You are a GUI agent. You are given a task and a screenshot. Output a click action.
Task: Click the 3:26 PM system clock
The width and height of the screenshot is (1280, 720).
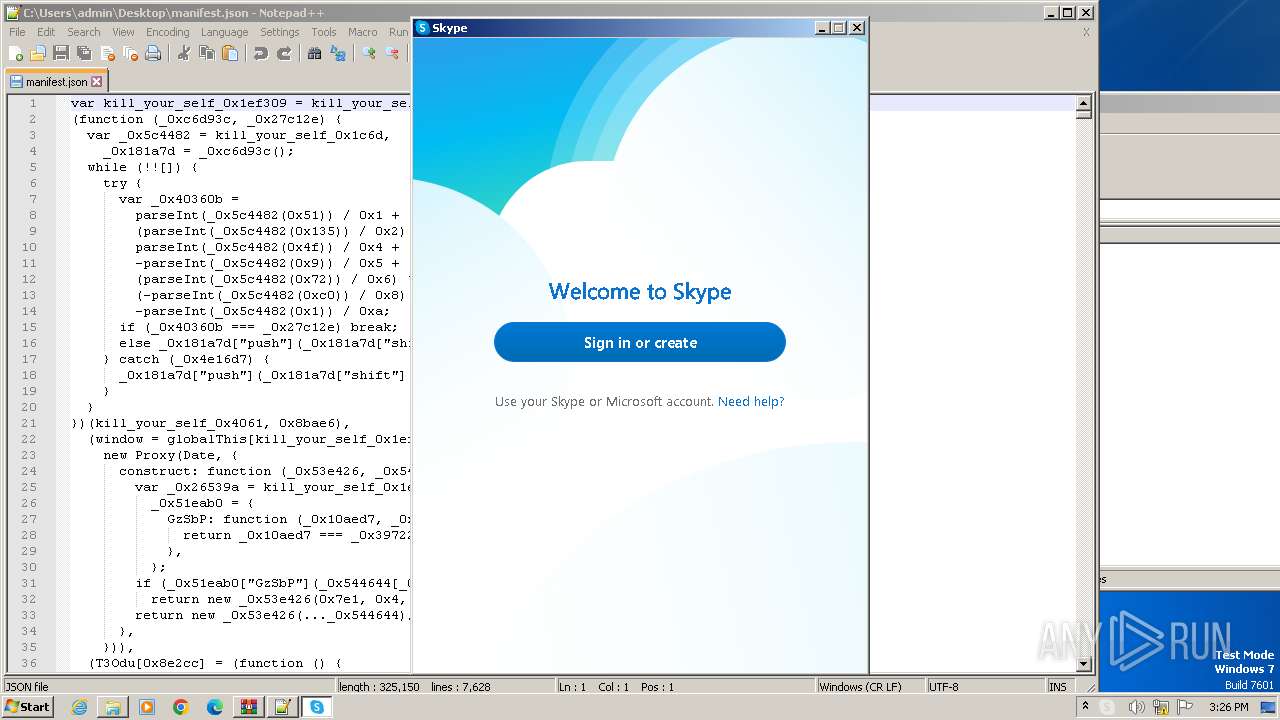(x=1228, y=707)
